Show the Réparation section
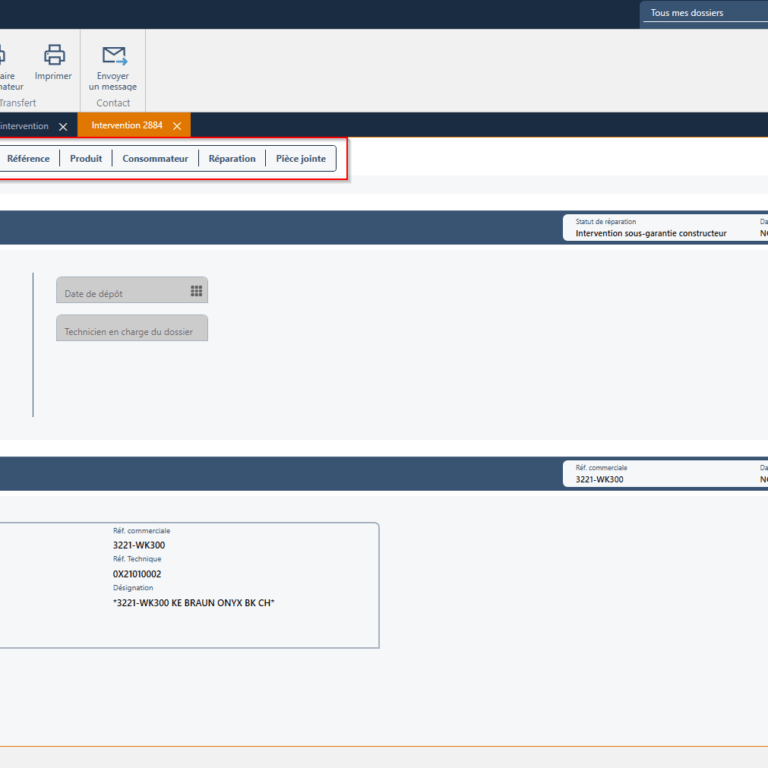The width and height of the screenshot is (768, 768). pyautogui.click(x=232, y=159)
